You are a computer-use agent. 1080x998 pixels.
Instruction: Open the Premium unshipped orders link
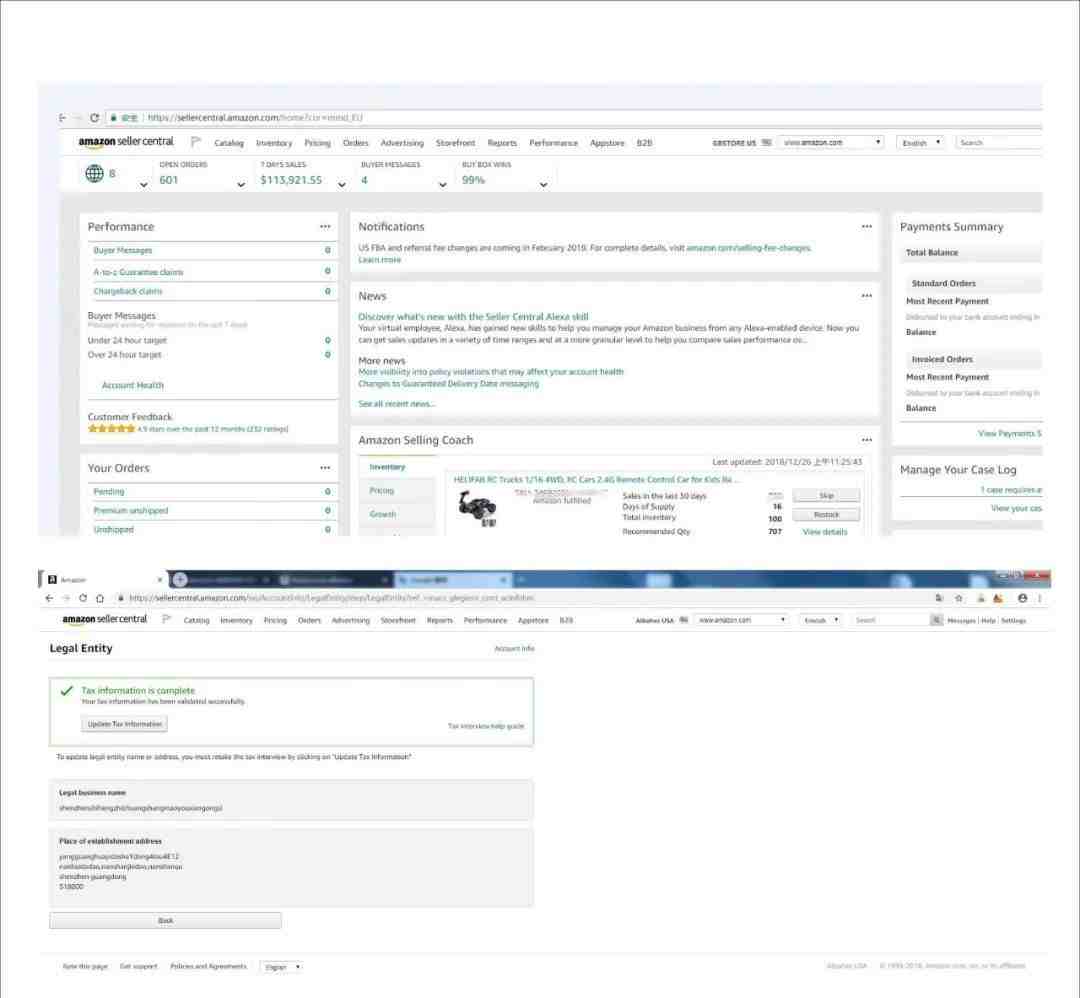pos(131,510)
